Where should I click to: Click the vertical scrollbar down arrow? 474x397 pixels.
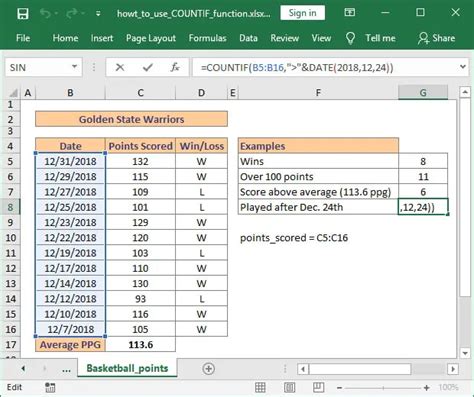(x=465, y=353)
